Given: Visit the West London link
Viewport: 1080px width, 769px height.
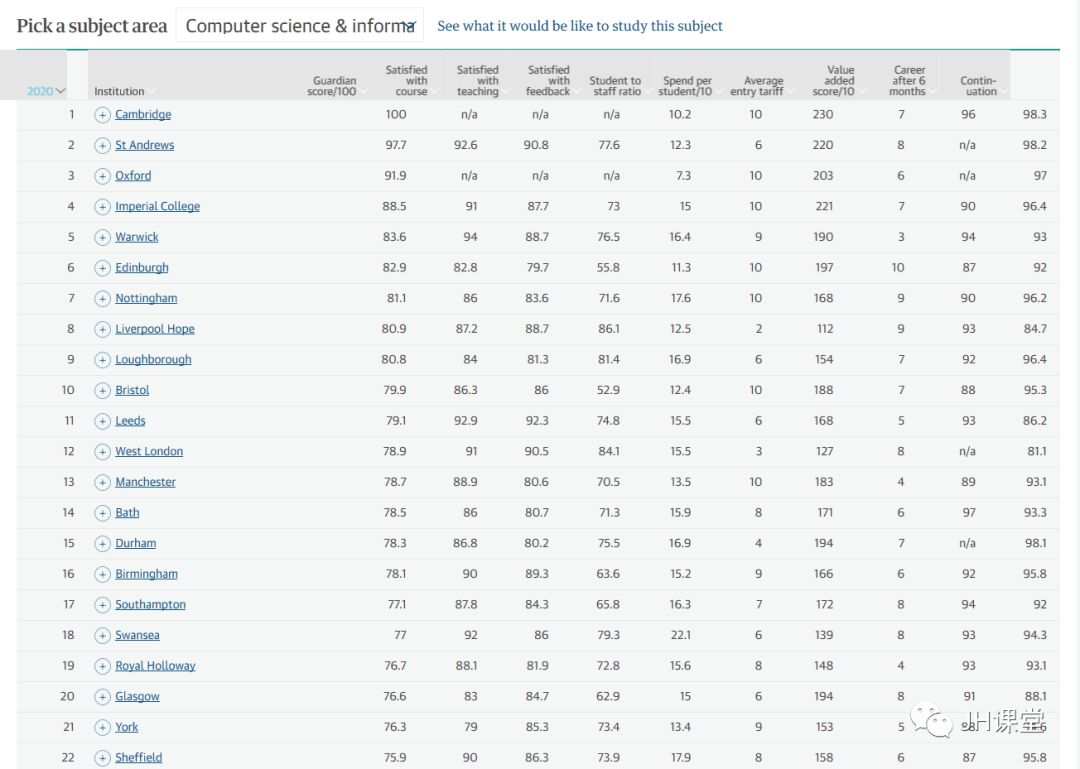Looking at the screenshot, I should 149,451.
